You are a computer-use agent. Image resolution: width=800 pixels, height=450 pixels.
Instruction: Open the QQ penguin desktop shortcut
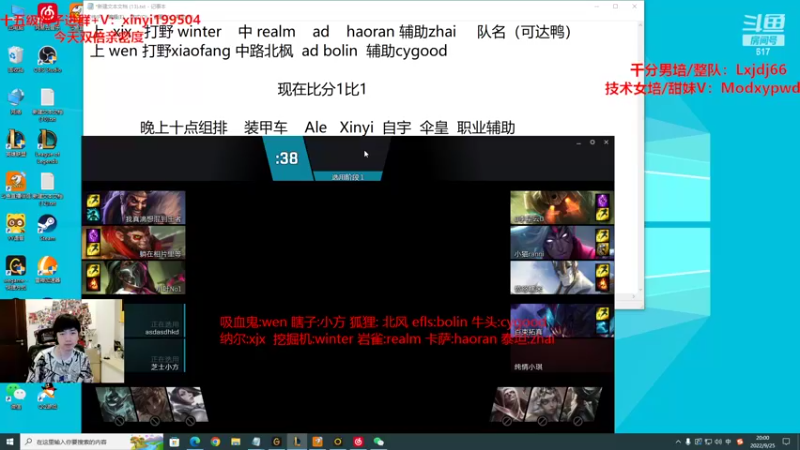tap(47, 397)
